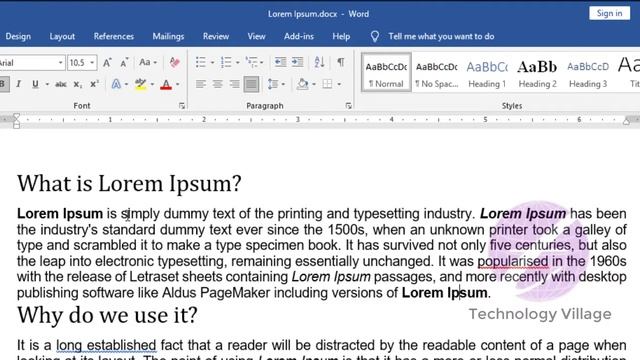The image size is (640, 360).
Task: Open the Tell me lightbulb search
Action: pos(375,36)
